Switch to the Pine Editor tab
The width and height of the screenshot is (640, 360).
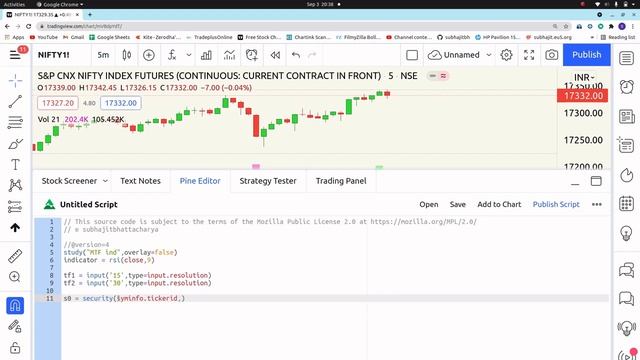click(200, 181)
